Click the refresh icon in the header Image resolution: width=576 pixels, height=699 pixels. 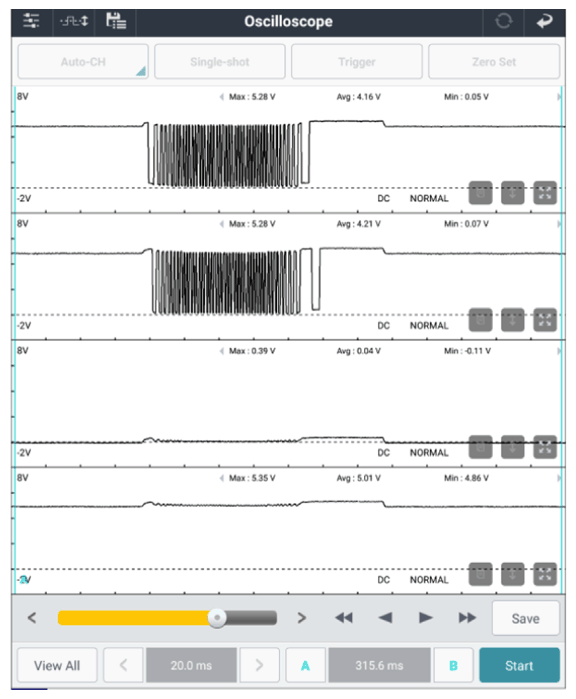pyautogui.click(x=504, y=21)
